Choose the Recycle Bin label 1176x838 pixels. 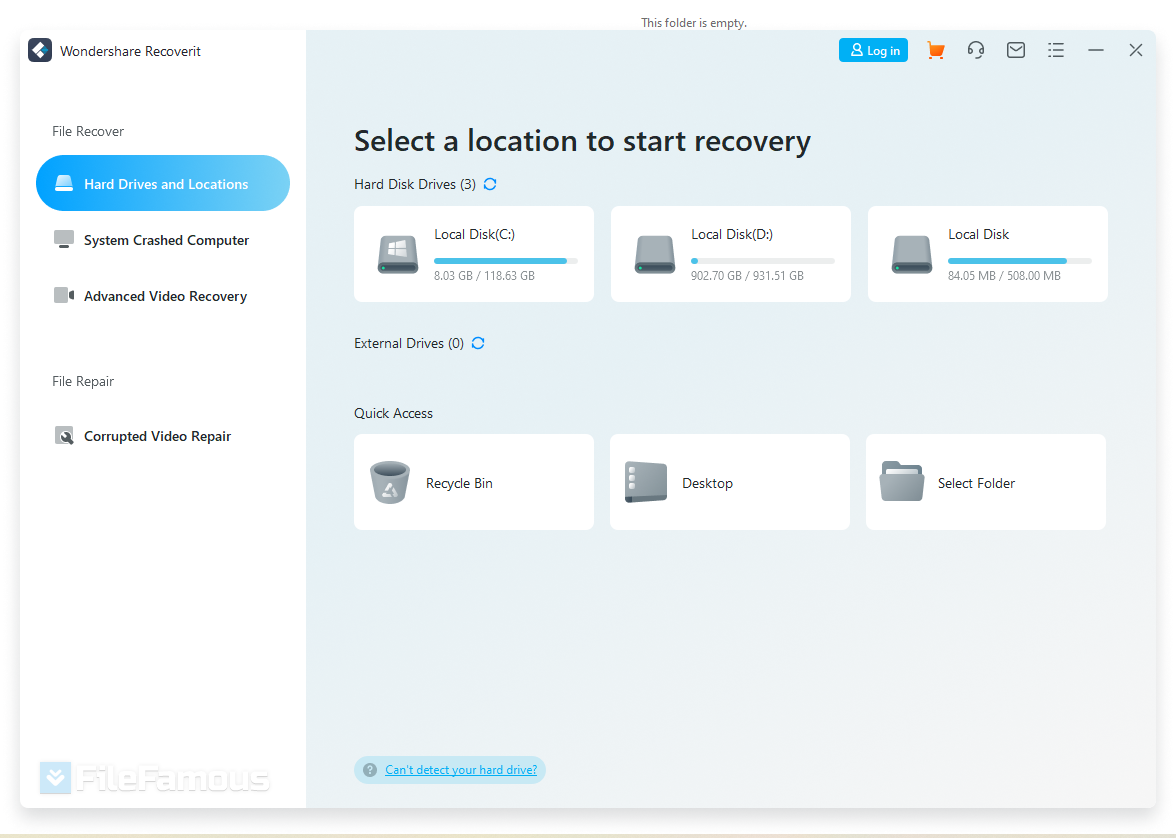459,483
